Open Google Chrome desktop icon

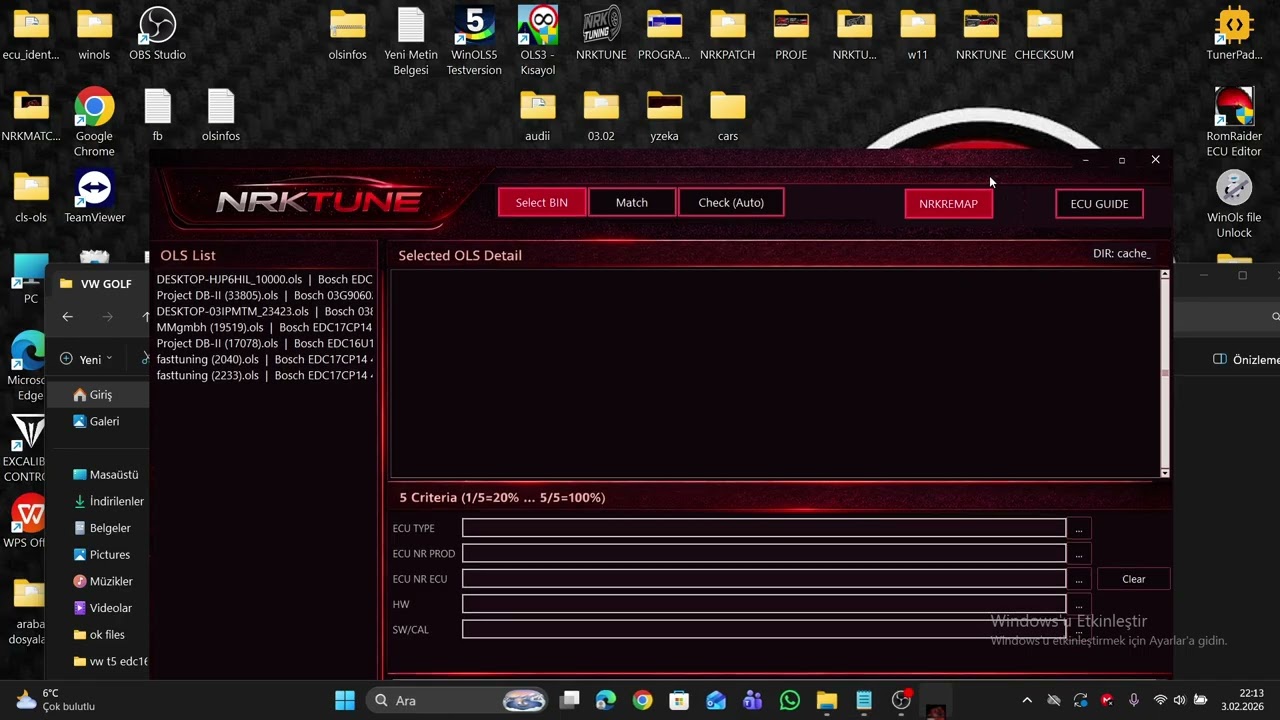pos(94,122)
